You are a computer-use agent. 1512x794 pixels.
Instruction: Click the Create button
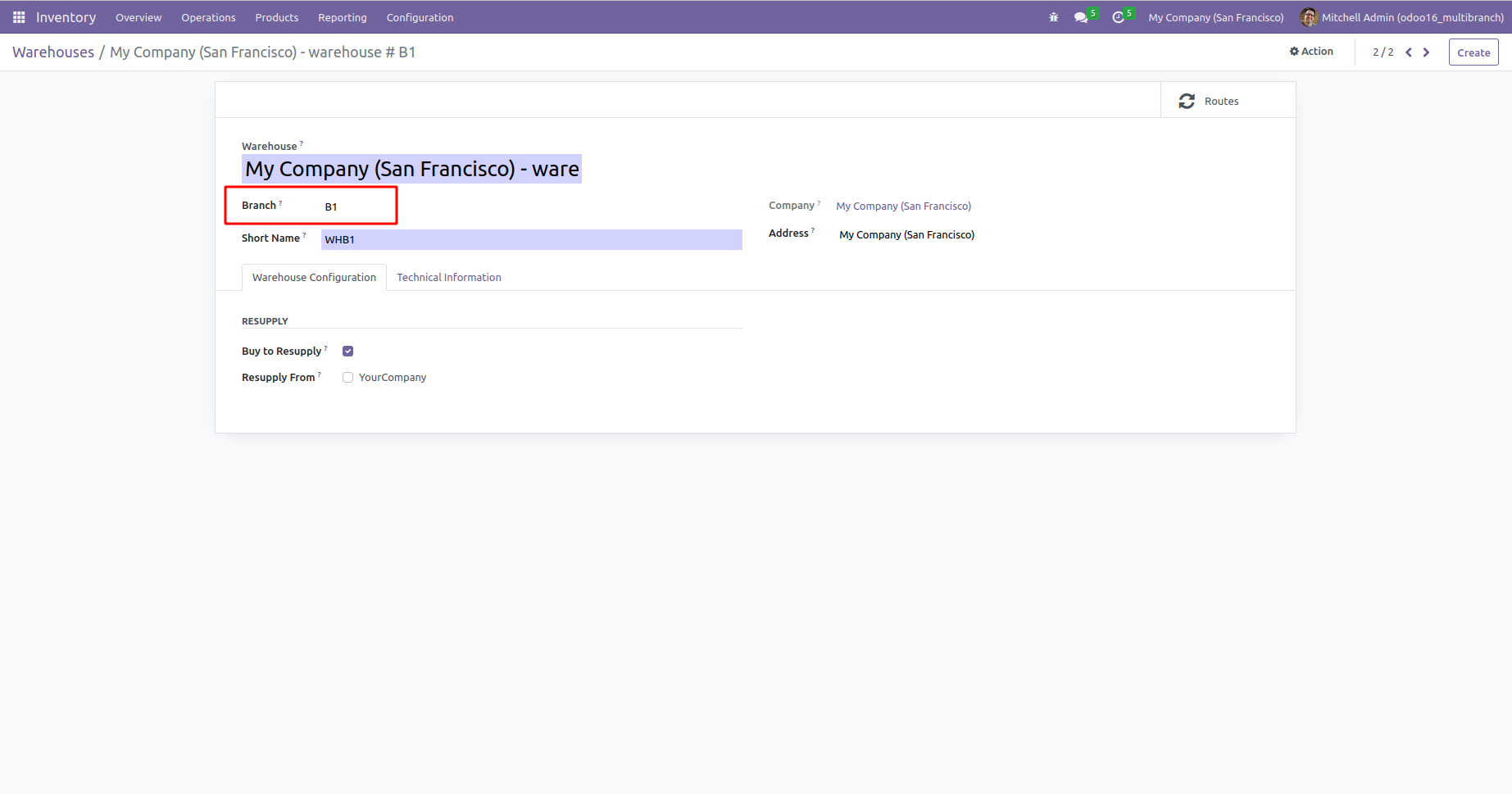pyautogui.click(x=1473, y=52)
